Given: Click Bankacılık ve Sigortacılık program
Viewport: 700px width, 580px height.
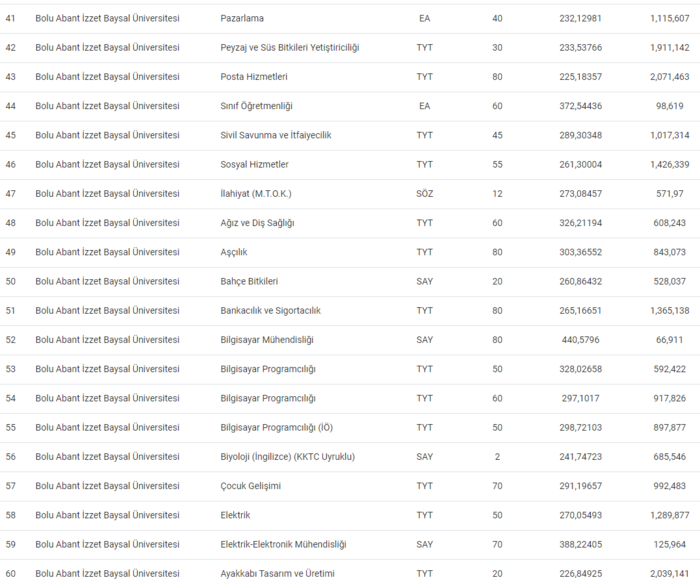Looking at the screenshot, I should 270,311.
